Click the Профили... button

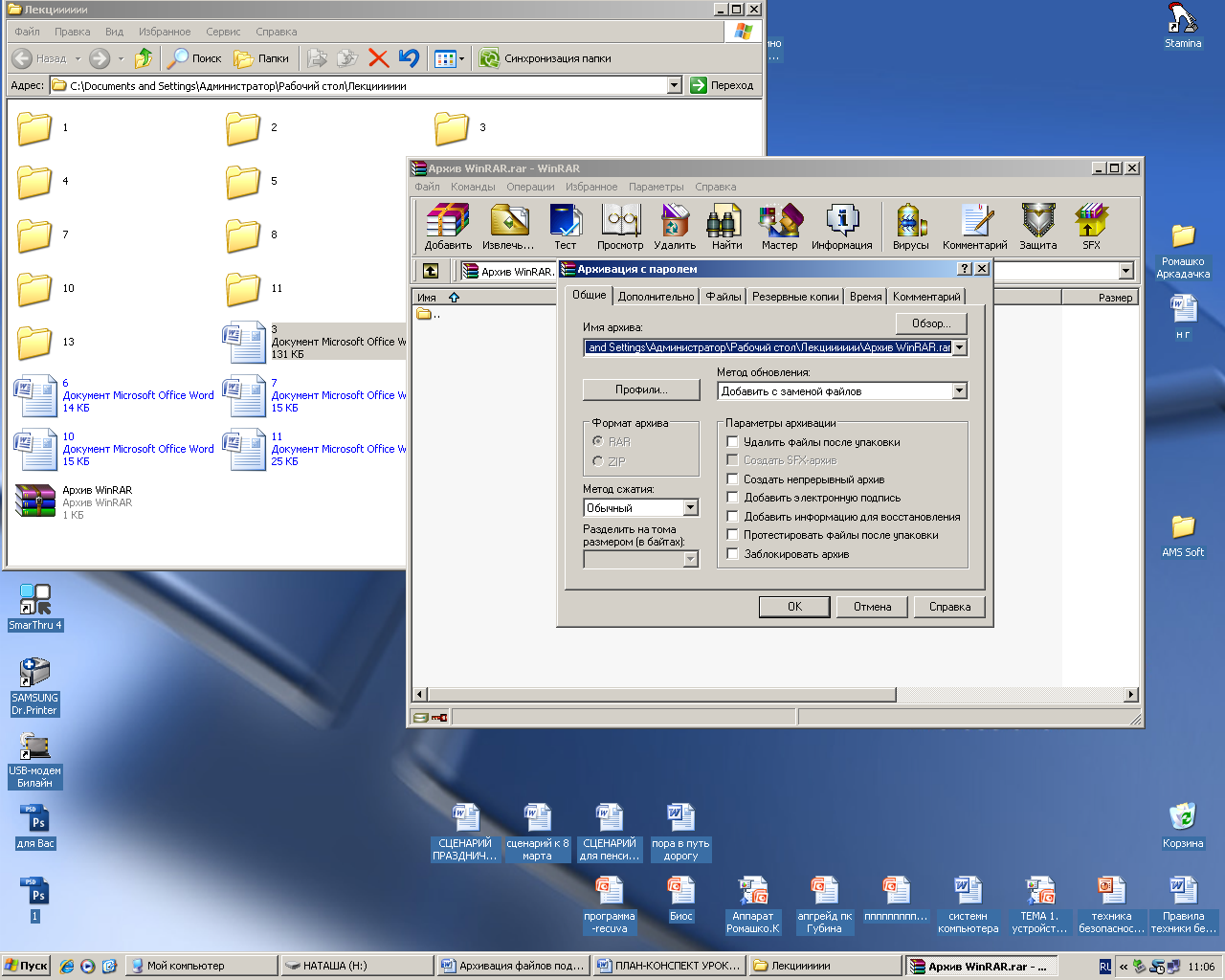click(x=641, y=390)
